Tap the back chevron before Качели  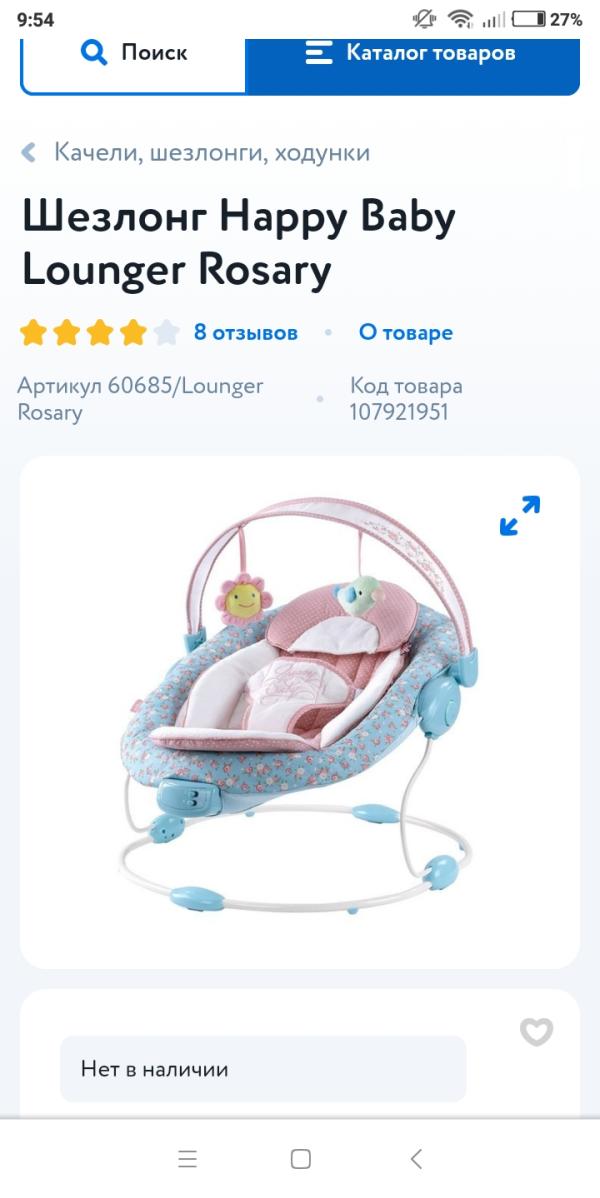pos(28,152)
